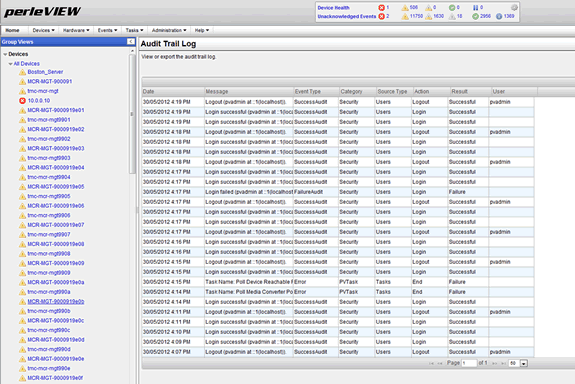This screenshot has width=575, height=384.
Task: Click the Unacknowledged Events red error icon
Action: 381,16
